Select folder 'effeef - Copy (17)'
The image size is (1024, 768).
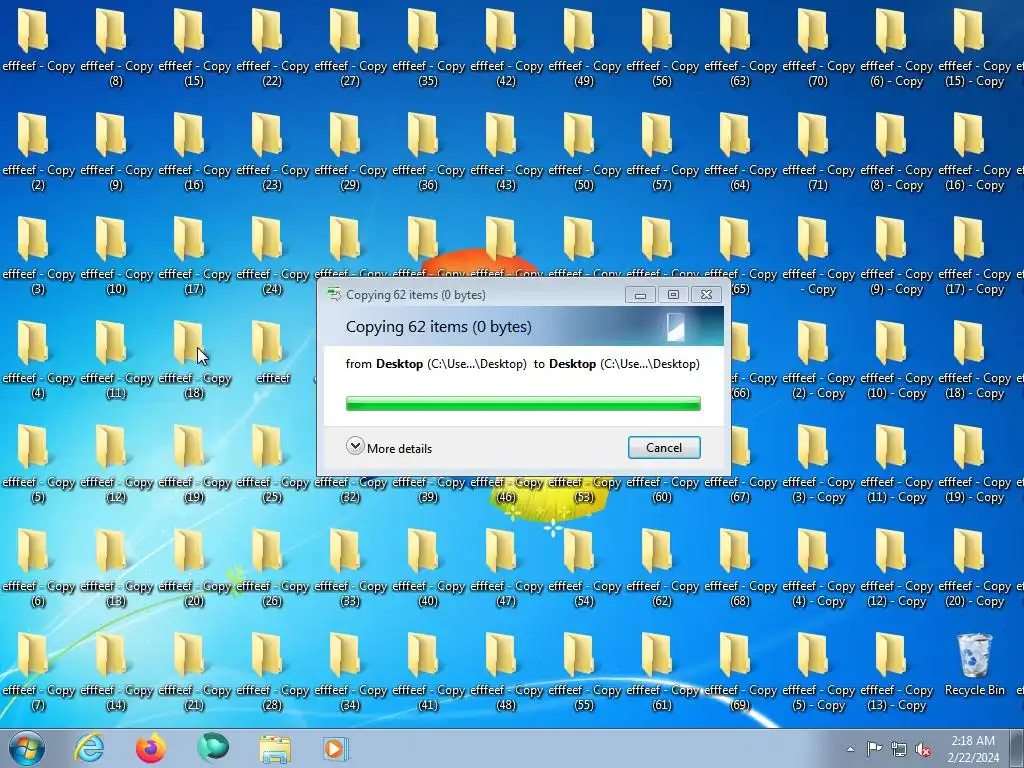coord(194,255)
